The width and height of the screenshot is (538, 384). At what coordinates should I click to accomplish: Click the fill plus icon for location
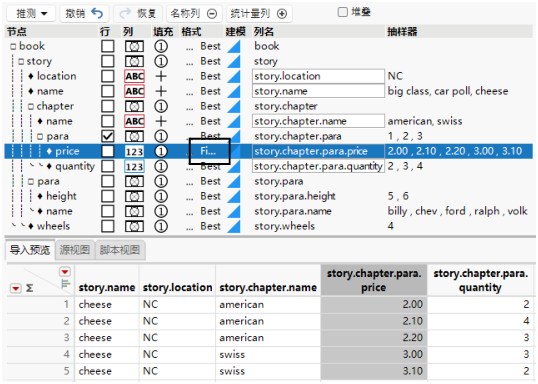(161, 76)
